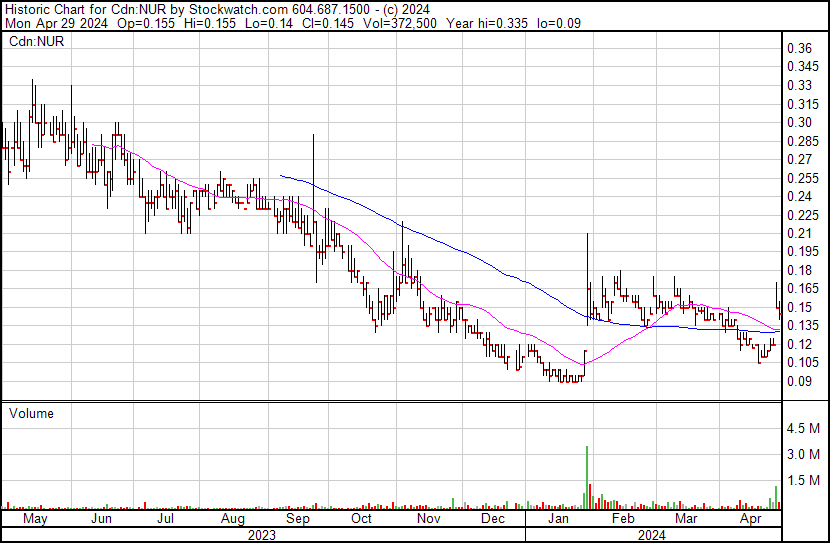This screenshot has width=830, height=543.
Task: Click the Volume panel label
Action: (x=30, y=413)
